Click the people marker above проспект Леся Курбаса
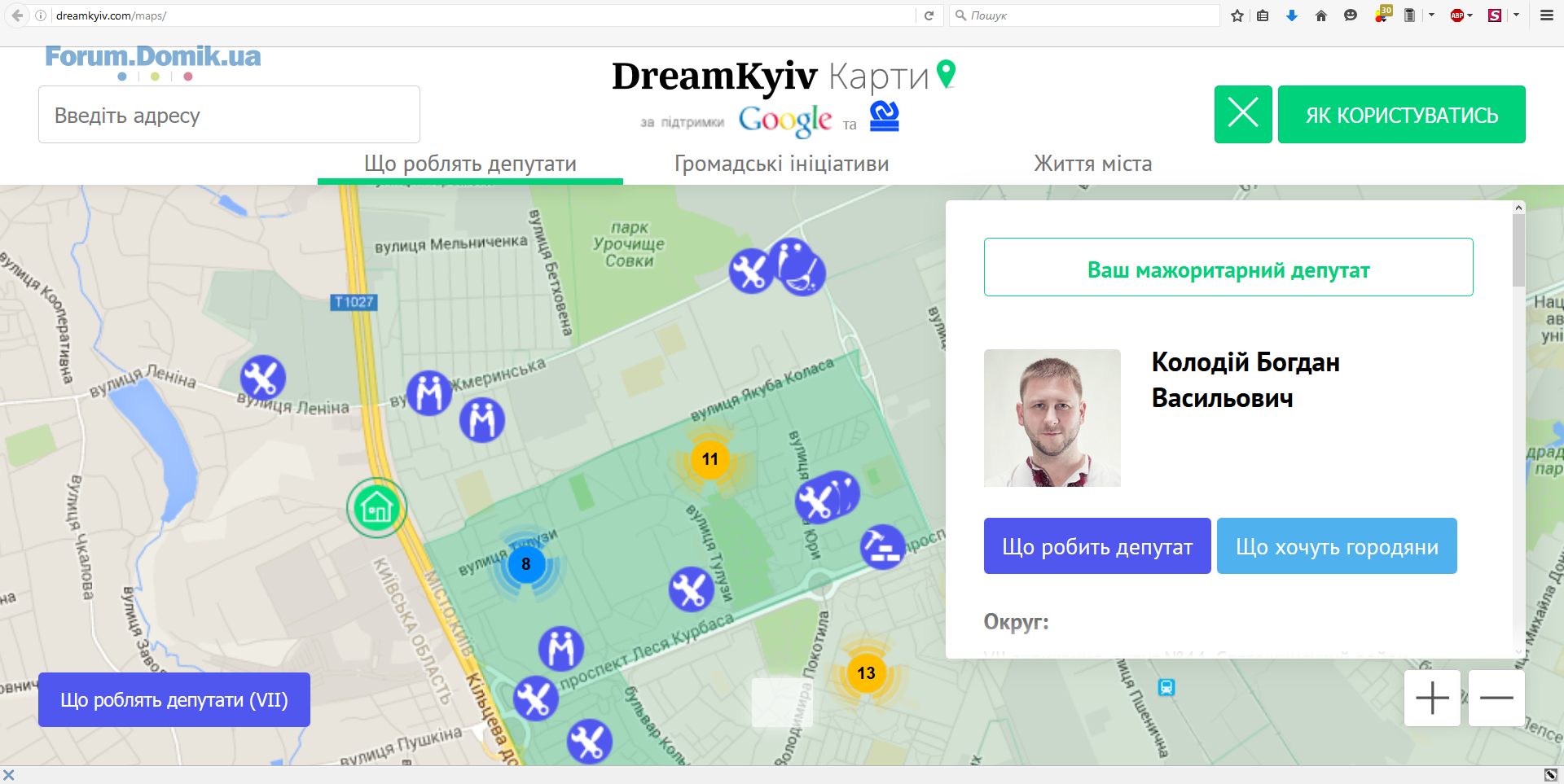This screenshot has height=784, width=1564. coord(561,649)
